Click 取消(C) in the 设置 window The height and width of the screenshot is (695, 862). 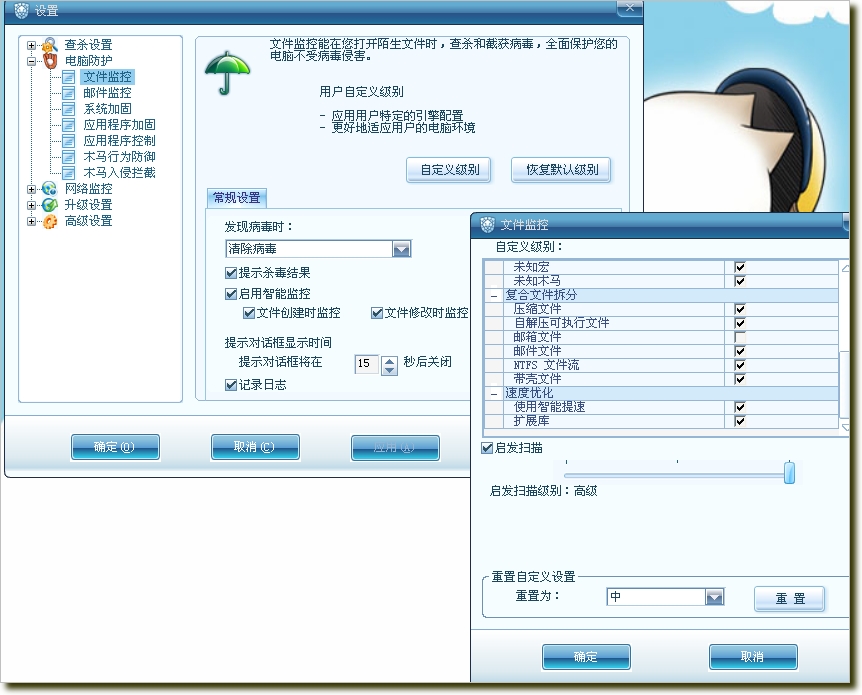[x=256, y=448]
